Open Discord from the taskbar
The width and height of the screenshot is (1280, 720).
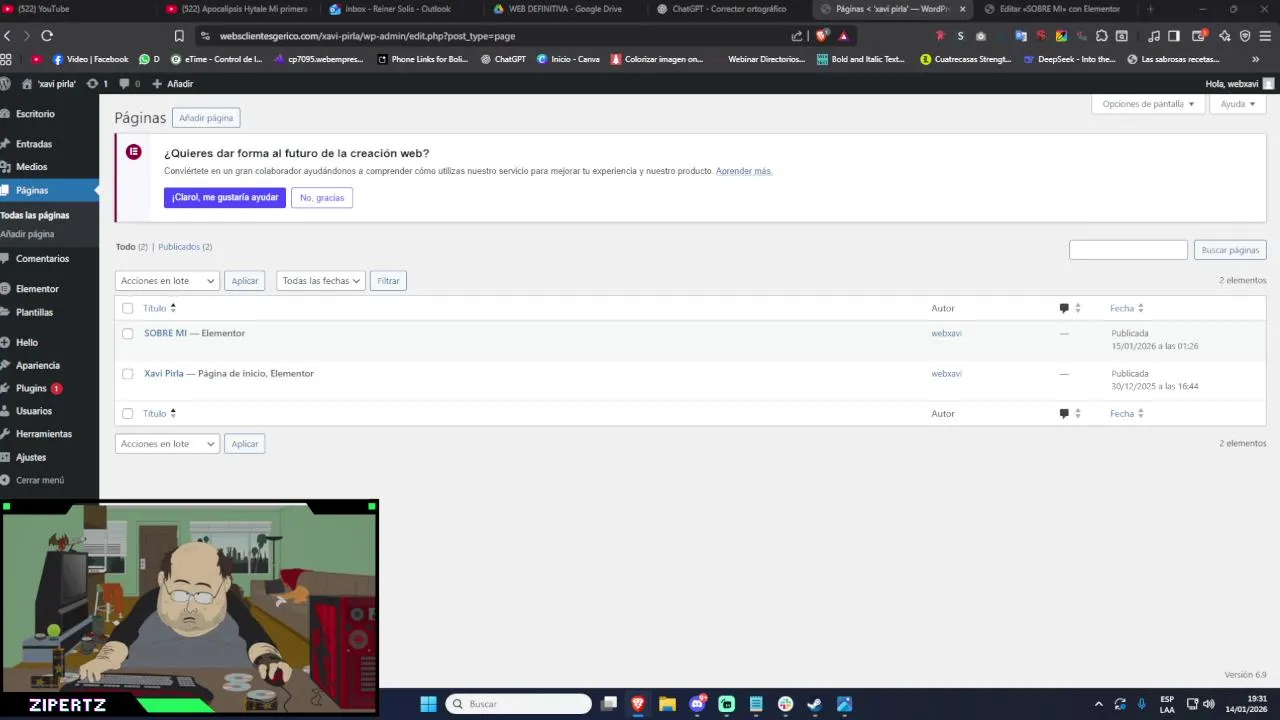[697, 704]
